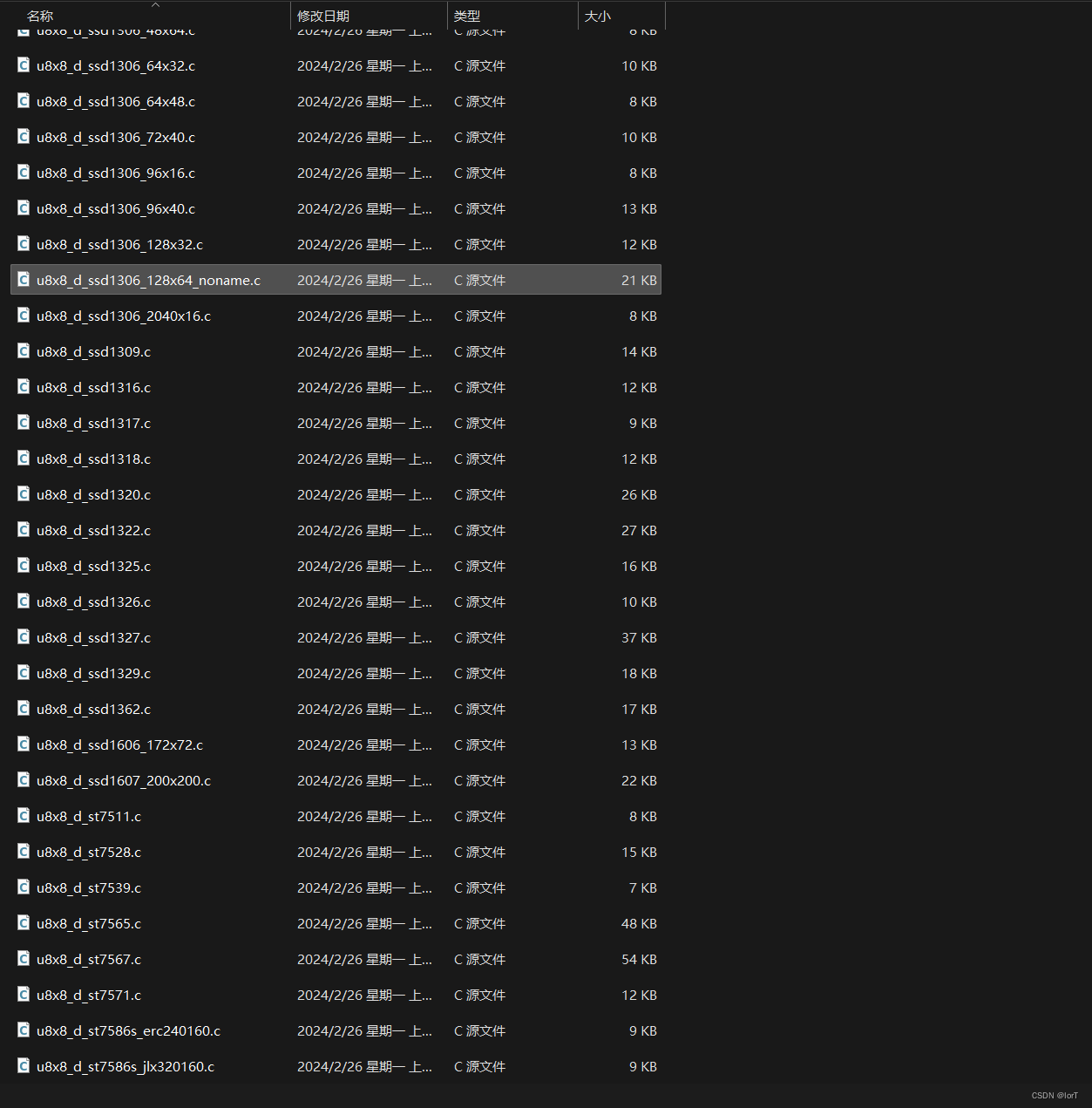The image size is (1092, 1108).
Task: Sort files by the 大小 column header
Action: coord(598,16)
